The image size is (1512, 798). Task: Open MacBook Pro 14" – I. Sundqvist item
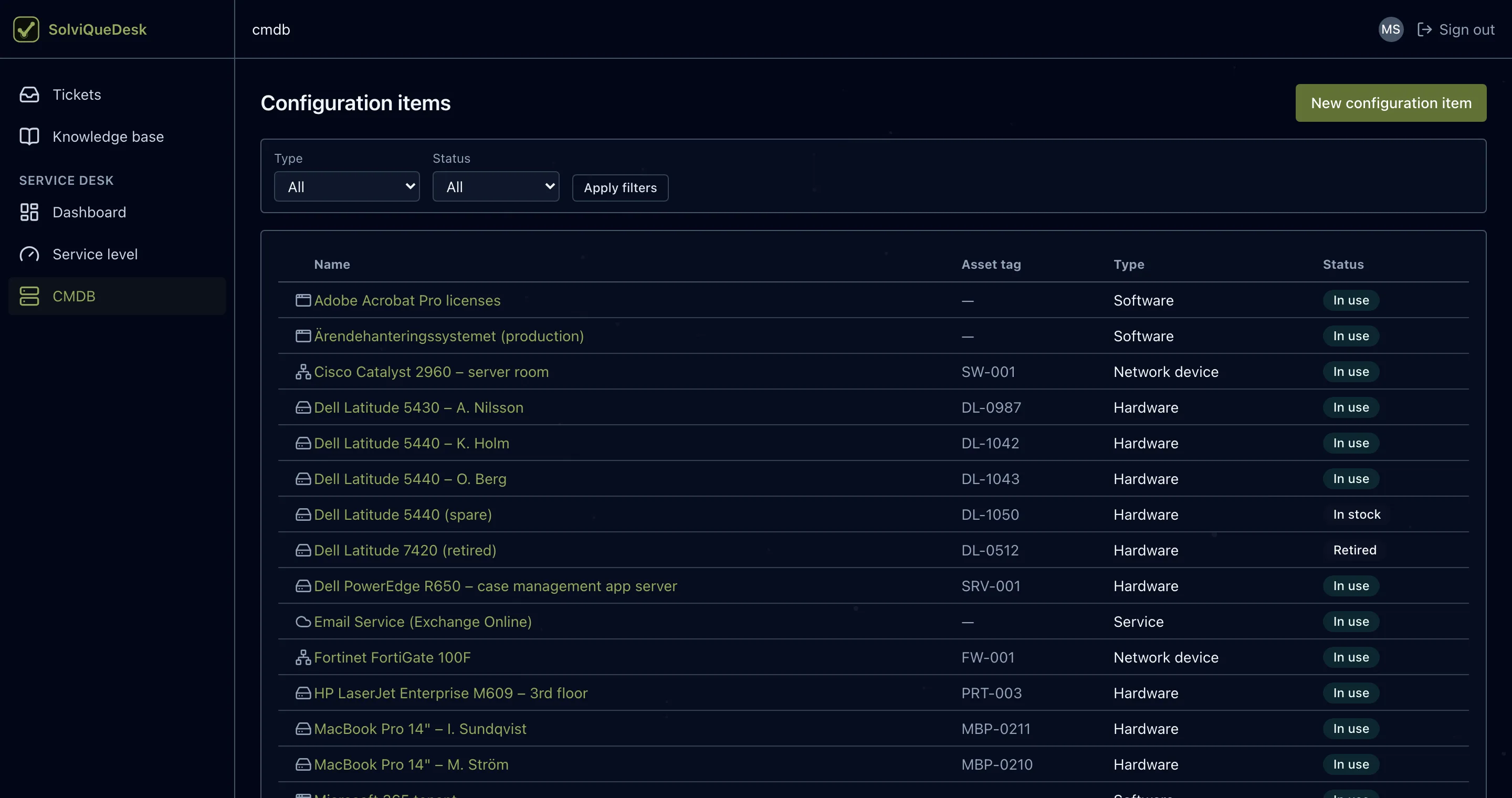coord(420,729)
